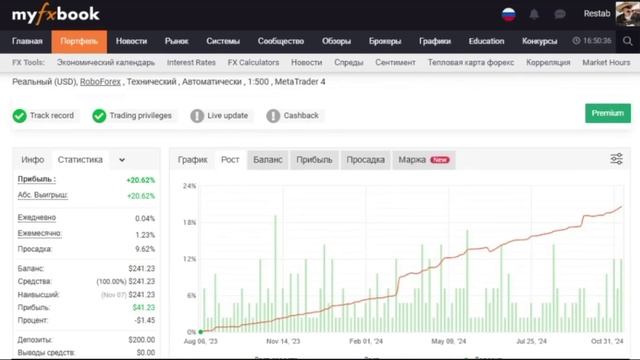Click the Прибыль : statistic label
The width and height of the screenshot is (640, 360).
tap(37, 179)
